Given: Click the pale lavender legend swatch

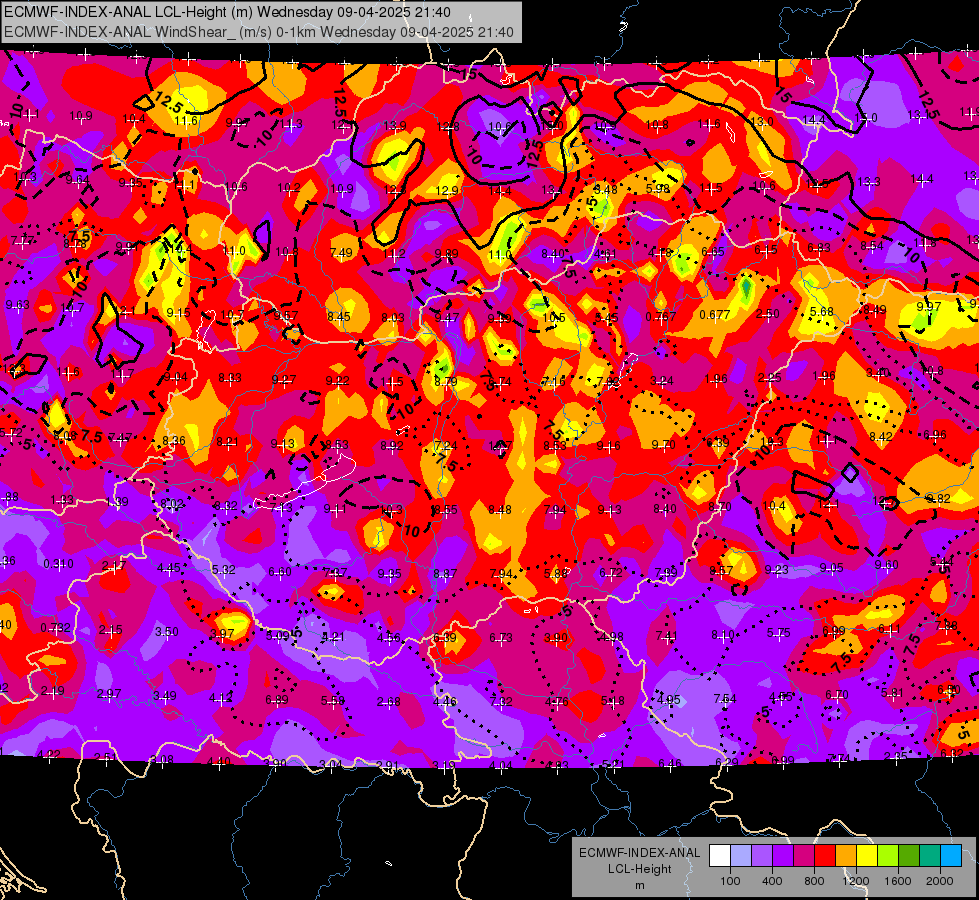Looking at the screenshot, I should click(x=741, y=856).
